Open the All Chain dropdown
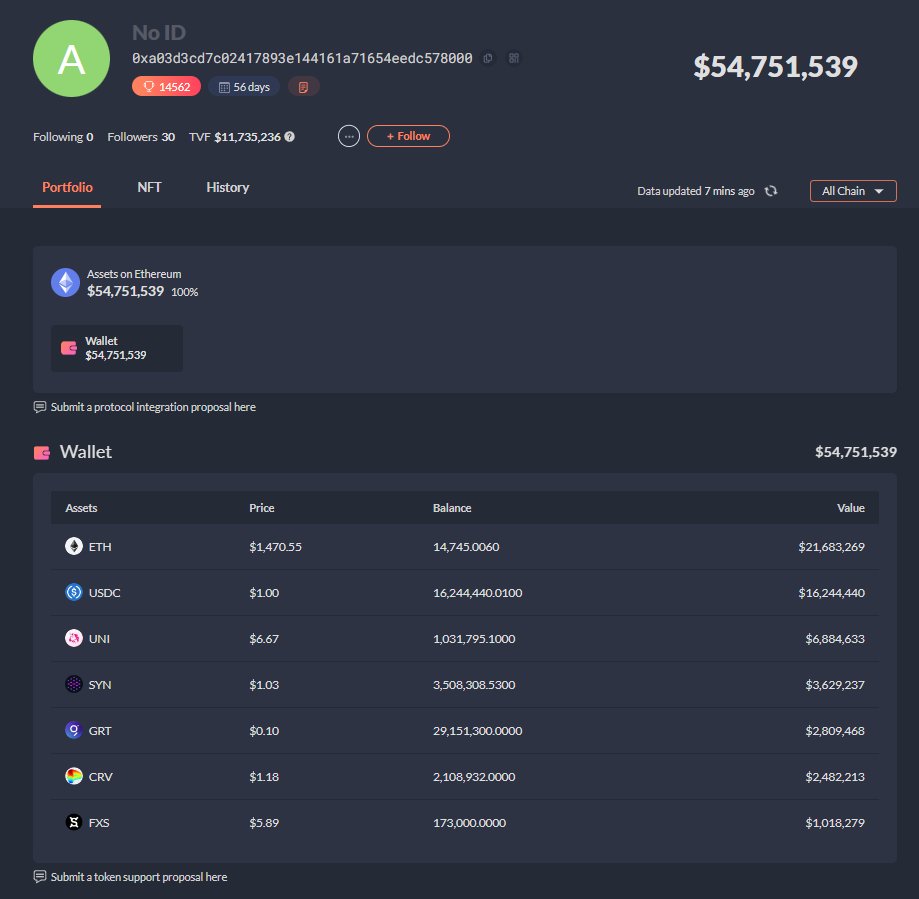This screenshot has width=919, height=899. pyautogui.click(x=852, y=190)
